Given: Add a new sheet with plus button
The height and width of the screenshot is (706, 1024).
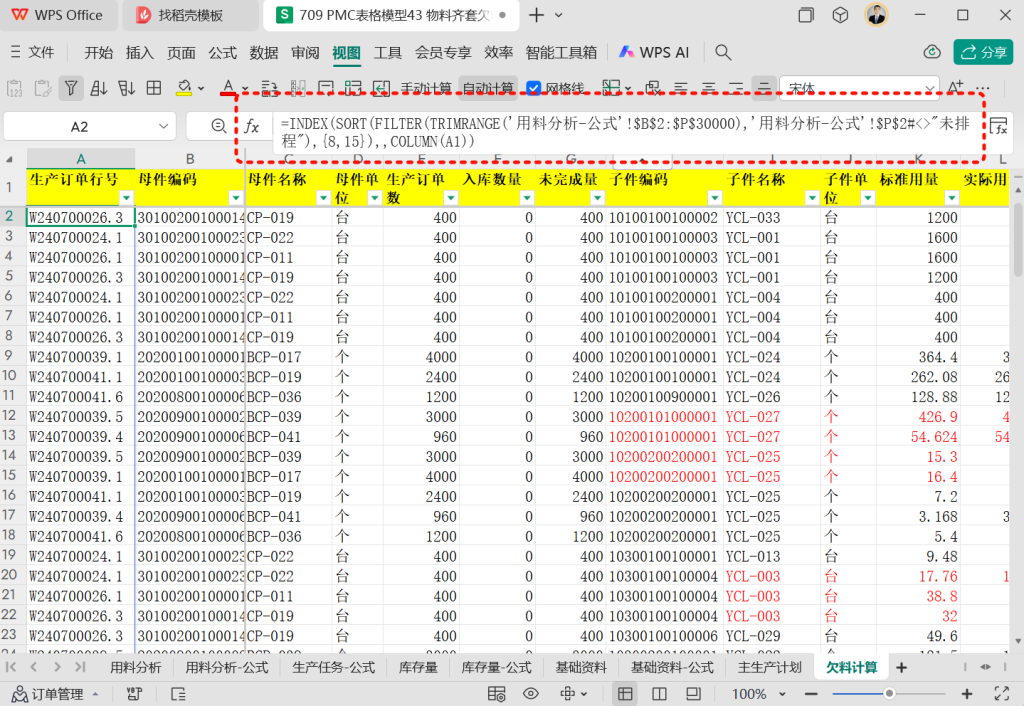Looking at the screenshot, I should click(901, 667).
